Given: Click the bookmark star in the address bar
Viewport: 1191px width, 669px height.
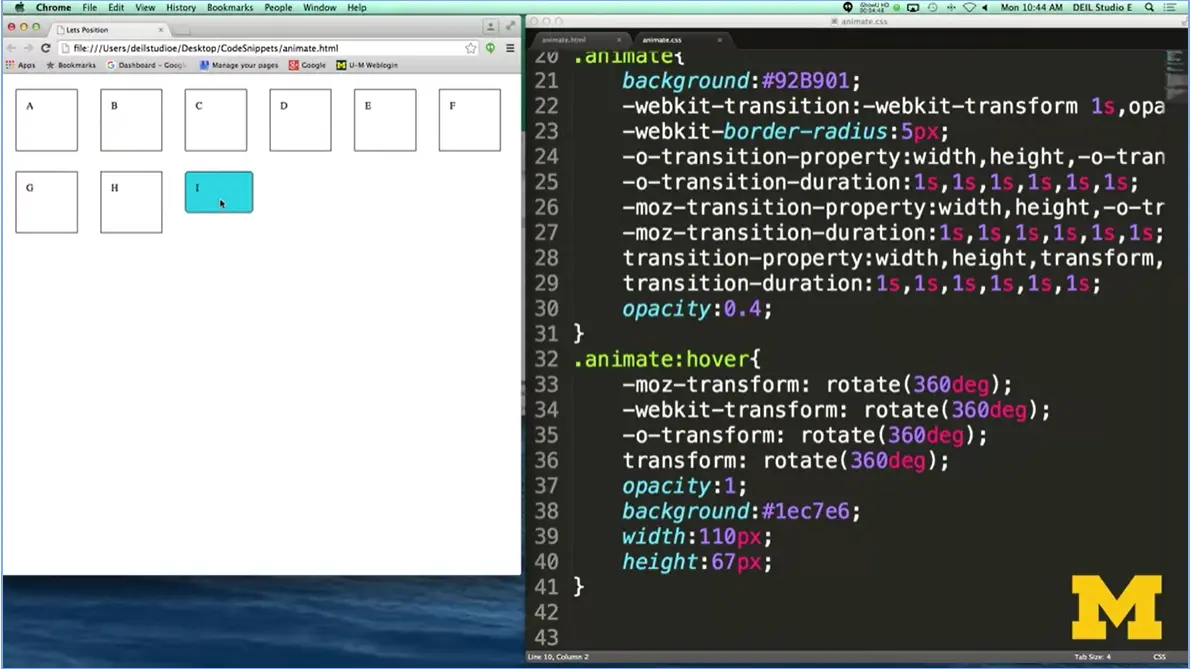Looking at the screenshot, I should (469, 47).
